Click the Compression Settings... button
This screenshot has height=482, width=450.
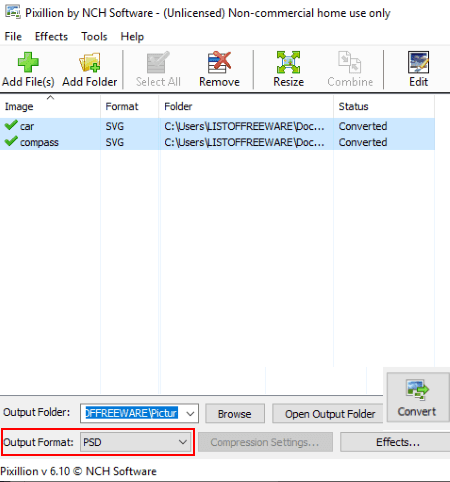265,442
